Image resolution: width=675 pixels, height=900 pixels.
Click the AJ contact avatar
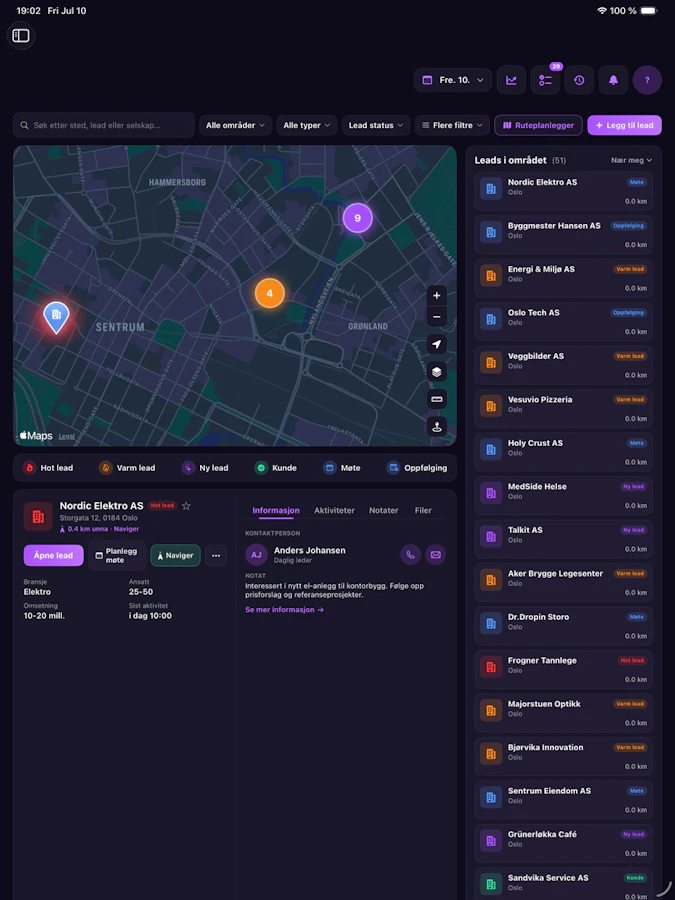pyautogui.click(x=256, y=555)
